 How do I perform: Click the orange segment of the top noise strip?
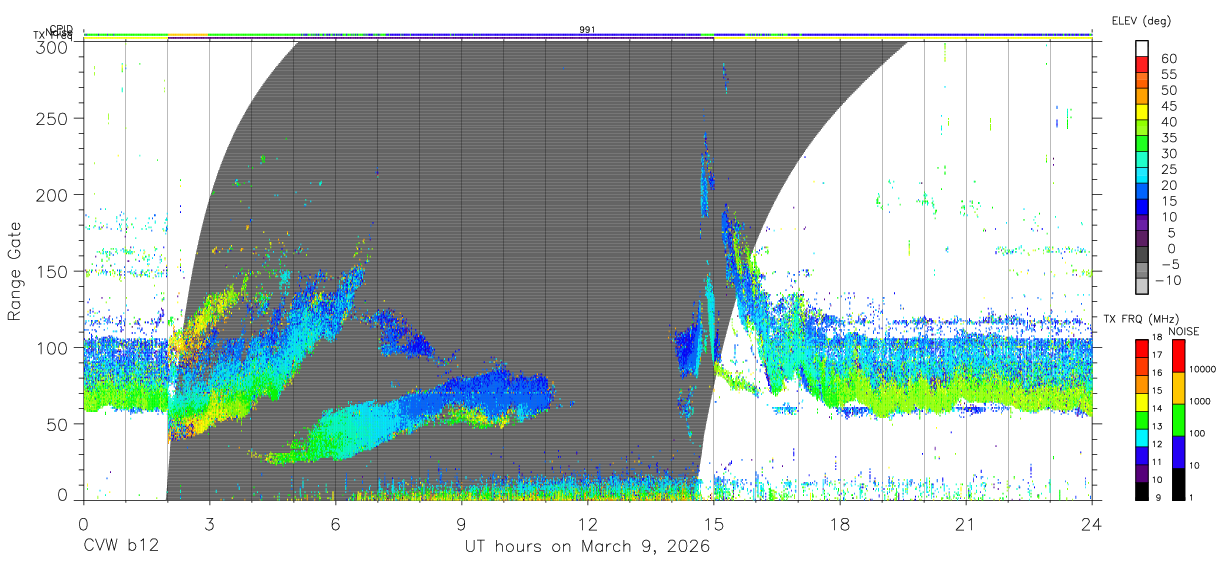click(188, 35)
